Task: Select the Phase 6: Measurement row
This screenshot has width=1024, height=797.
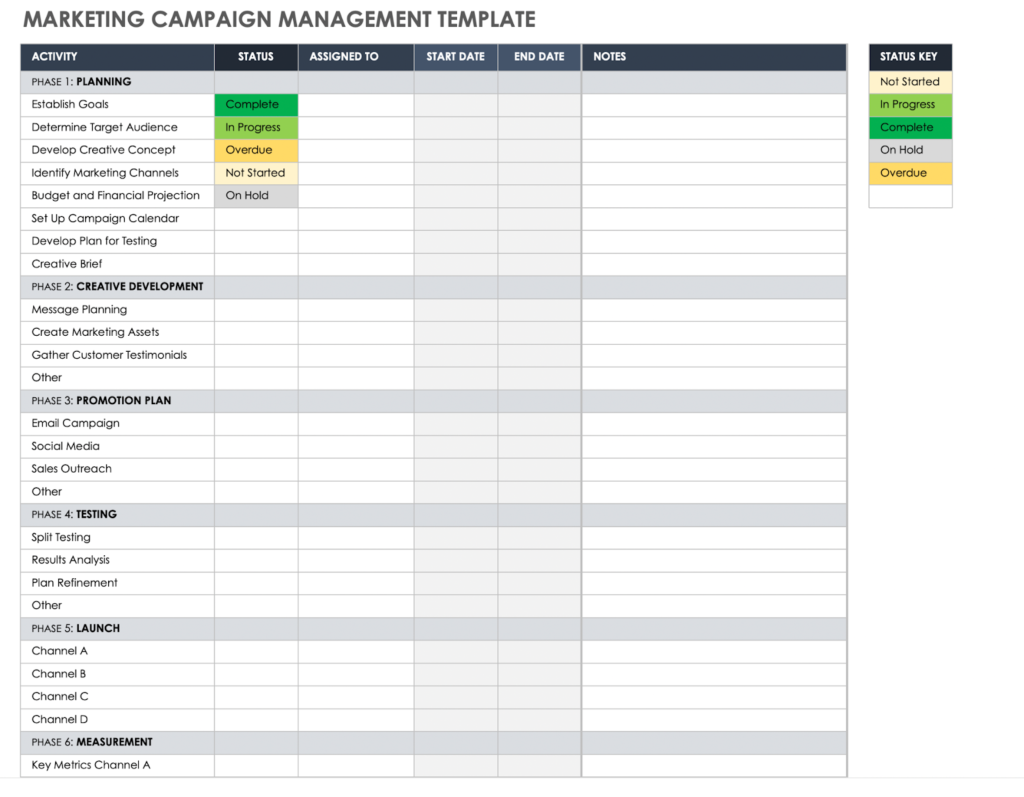Action: 434,743
